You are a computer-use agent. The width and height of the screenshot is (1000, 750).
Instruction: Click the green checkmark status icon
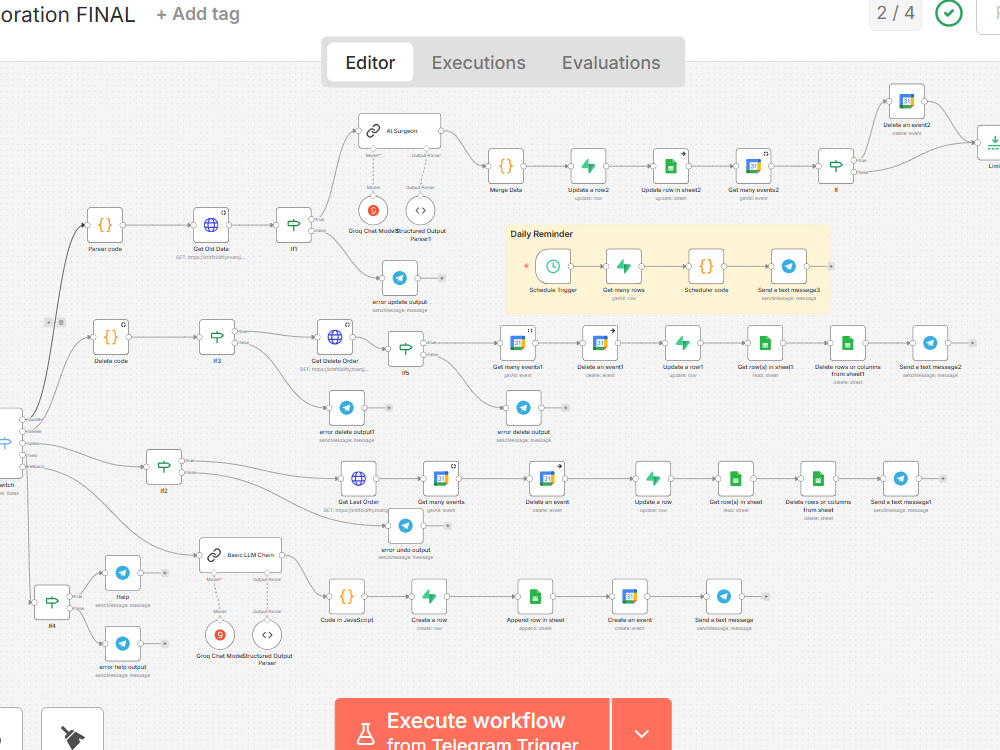tap(948, 13)
